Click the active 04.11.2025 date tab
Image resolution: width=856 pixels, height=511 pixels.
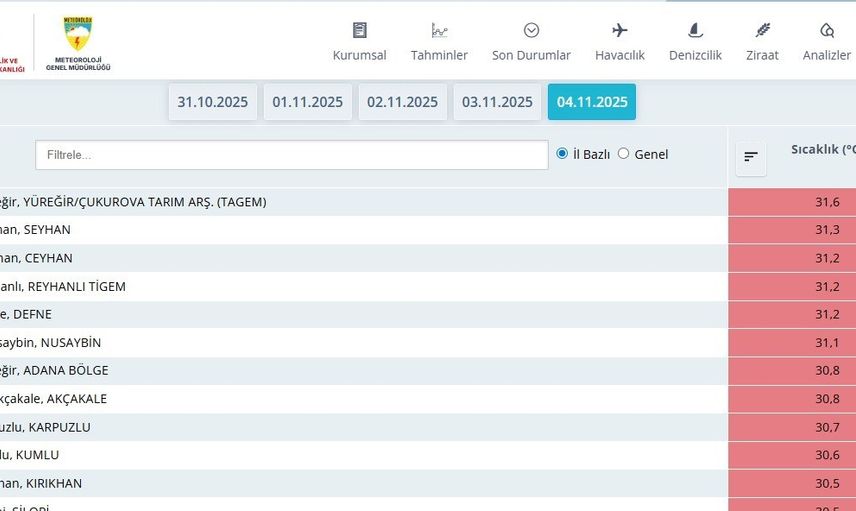click(592, 102)
